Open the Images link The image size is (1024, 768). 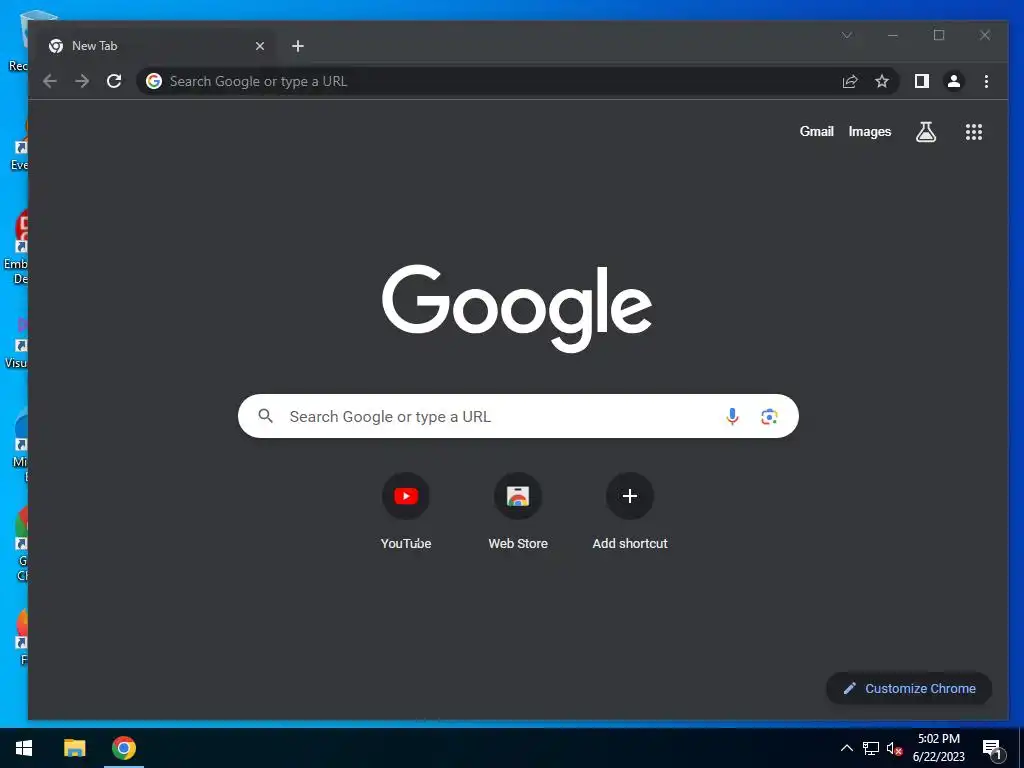click(869, 131)
